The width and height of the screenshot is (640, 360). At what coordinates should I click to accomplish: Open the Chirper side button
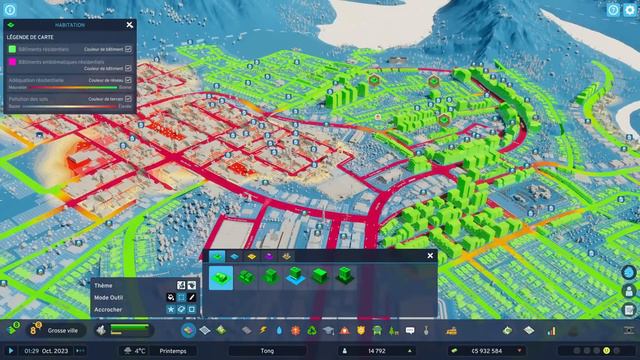(629, 273)
